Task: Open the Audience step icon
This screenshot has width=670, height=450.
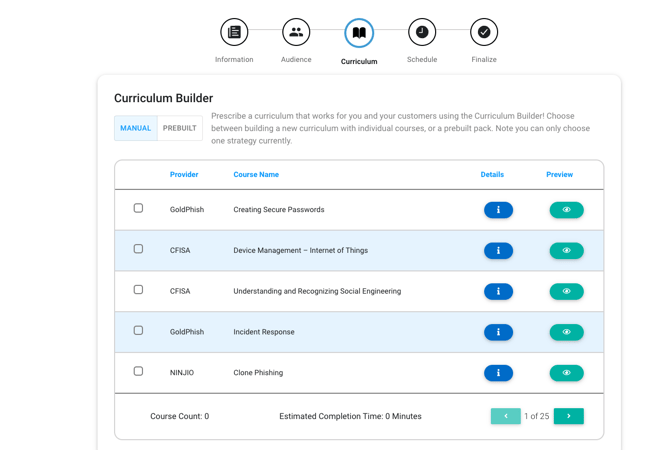Action: tap(296, 33)
